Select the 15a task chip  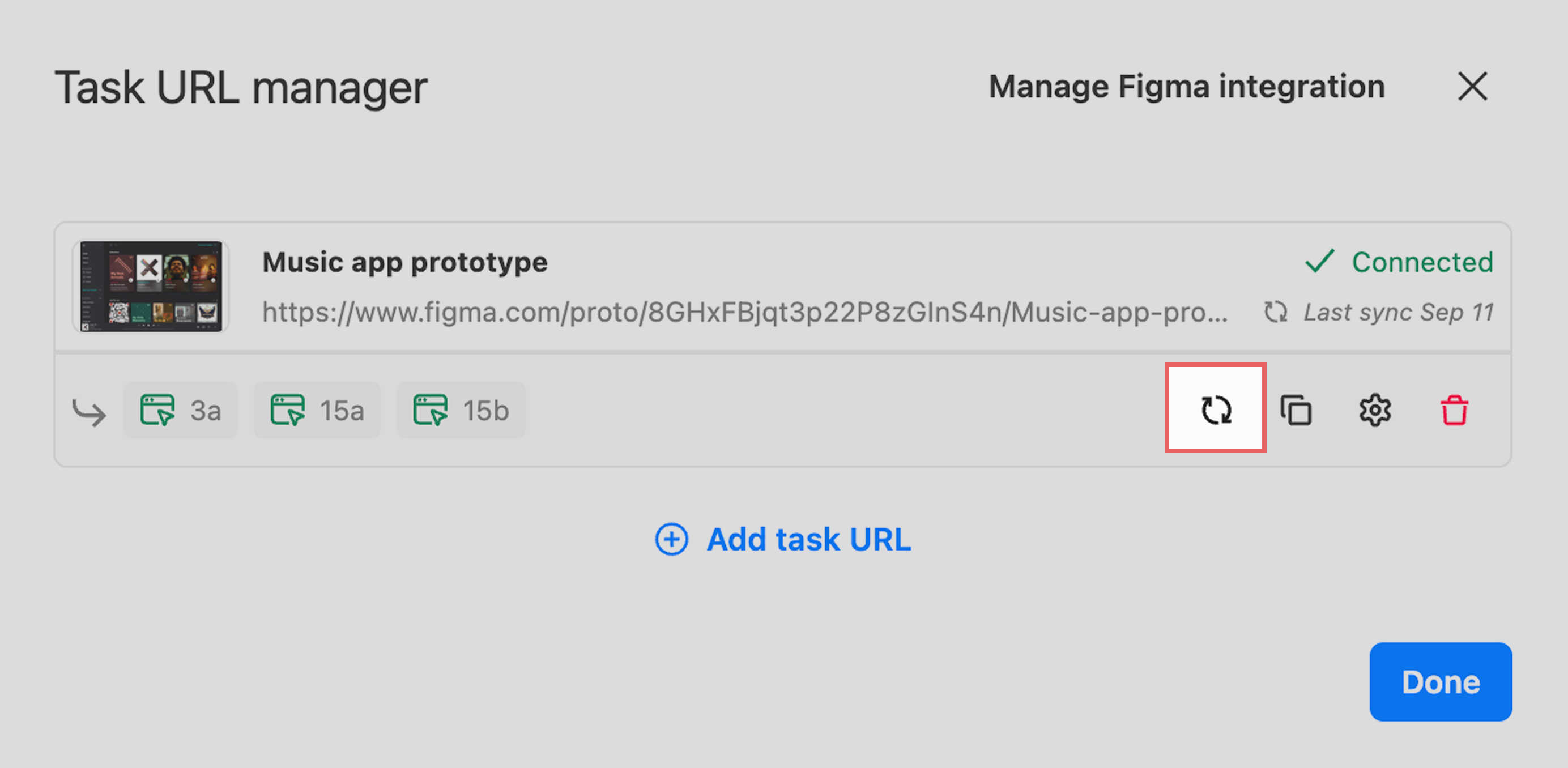tap(317, 410)
